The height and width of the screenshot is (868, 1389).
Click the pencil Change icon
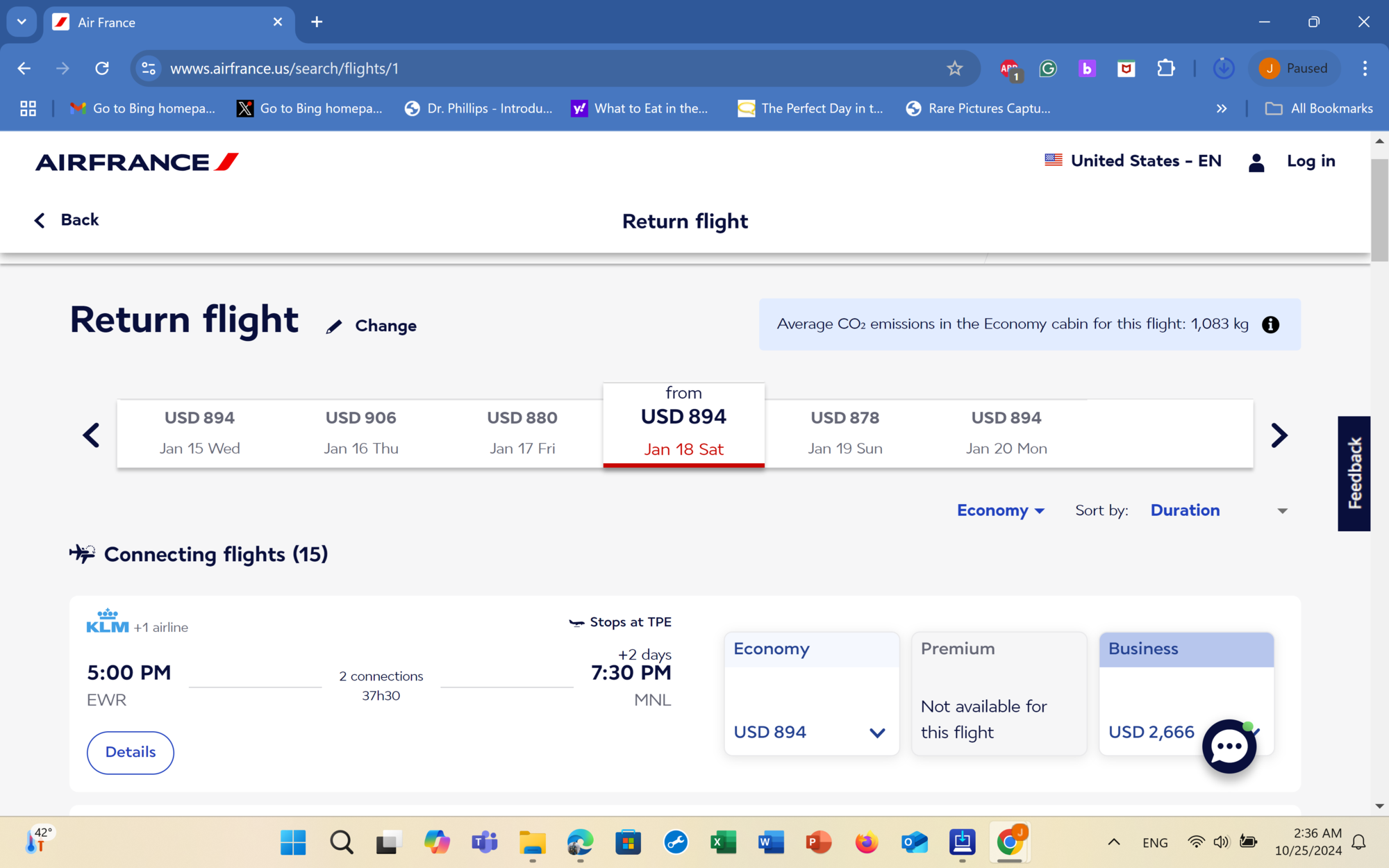coord(334,326)
